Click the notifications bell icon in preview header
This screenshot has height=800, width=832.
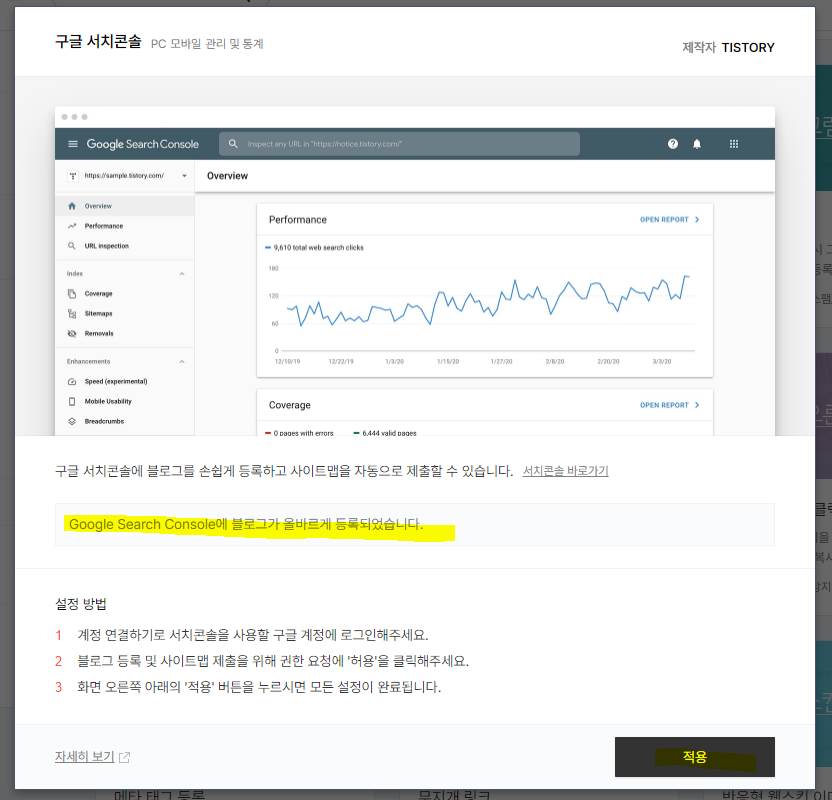(x=697, y=144)
